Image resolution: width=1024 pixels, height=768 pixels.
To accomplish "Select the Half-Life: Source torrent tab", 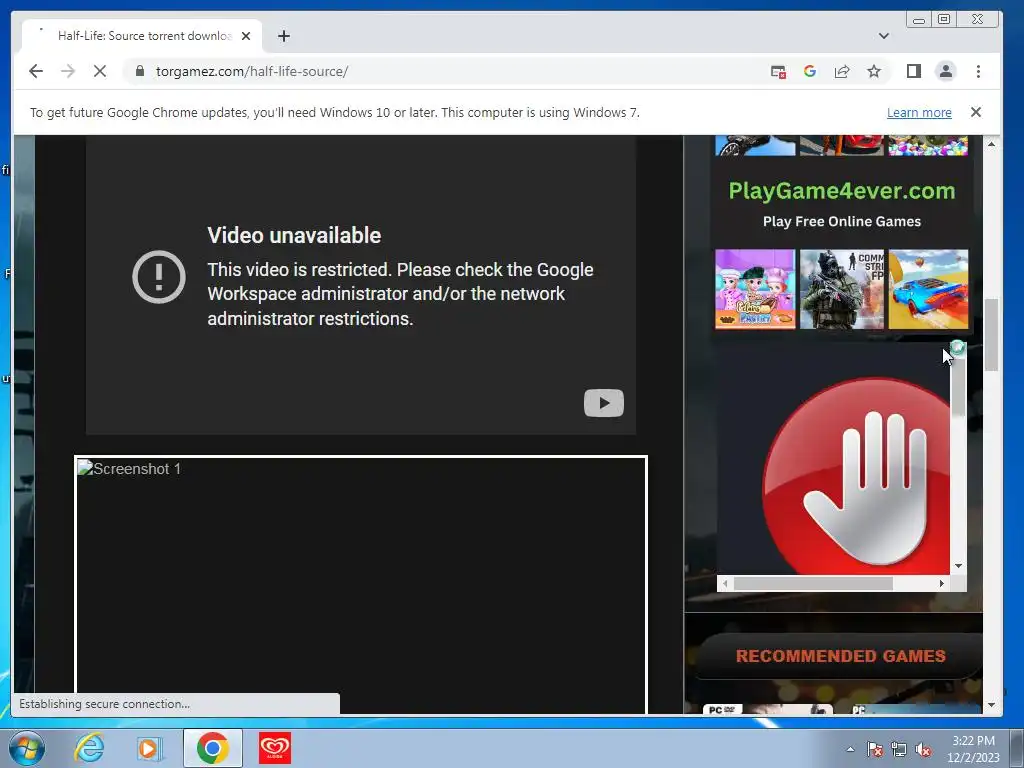I will (142, 36).
